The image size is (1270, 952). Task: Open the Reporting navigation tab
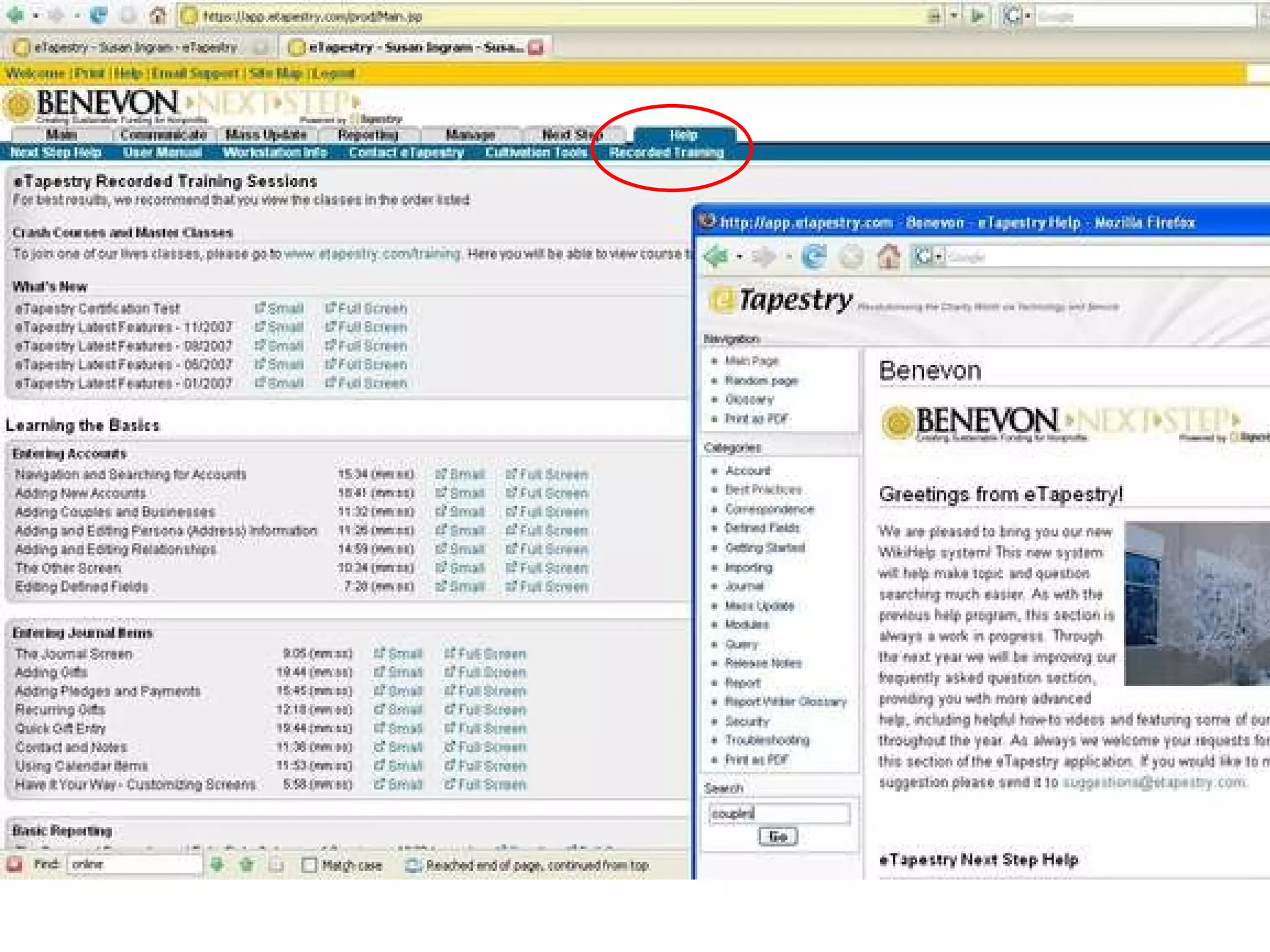[x=368, y=134]
